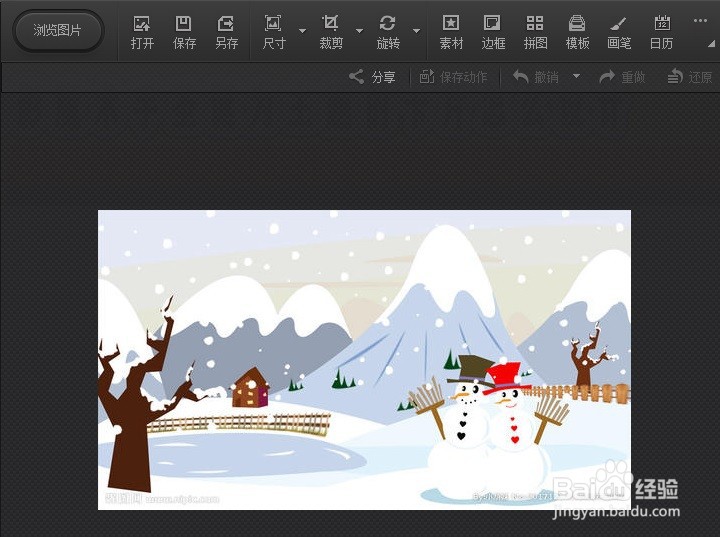Click the 重做 redo button
This screenshot has width=720, height=537.
pyautogui.click(x=622, y=77)
